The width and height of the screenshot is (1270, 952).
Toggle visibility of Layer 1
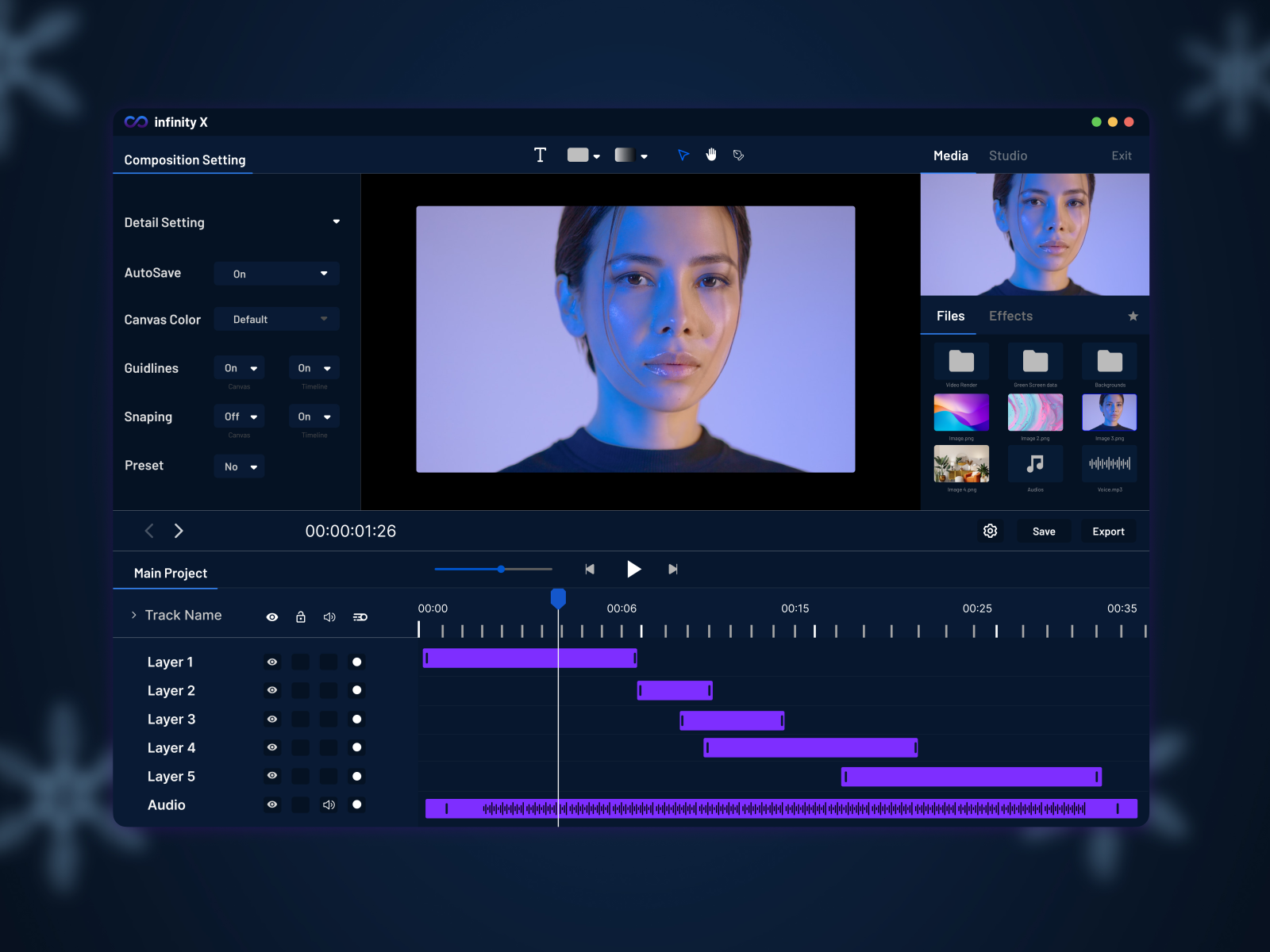(272, 662)
